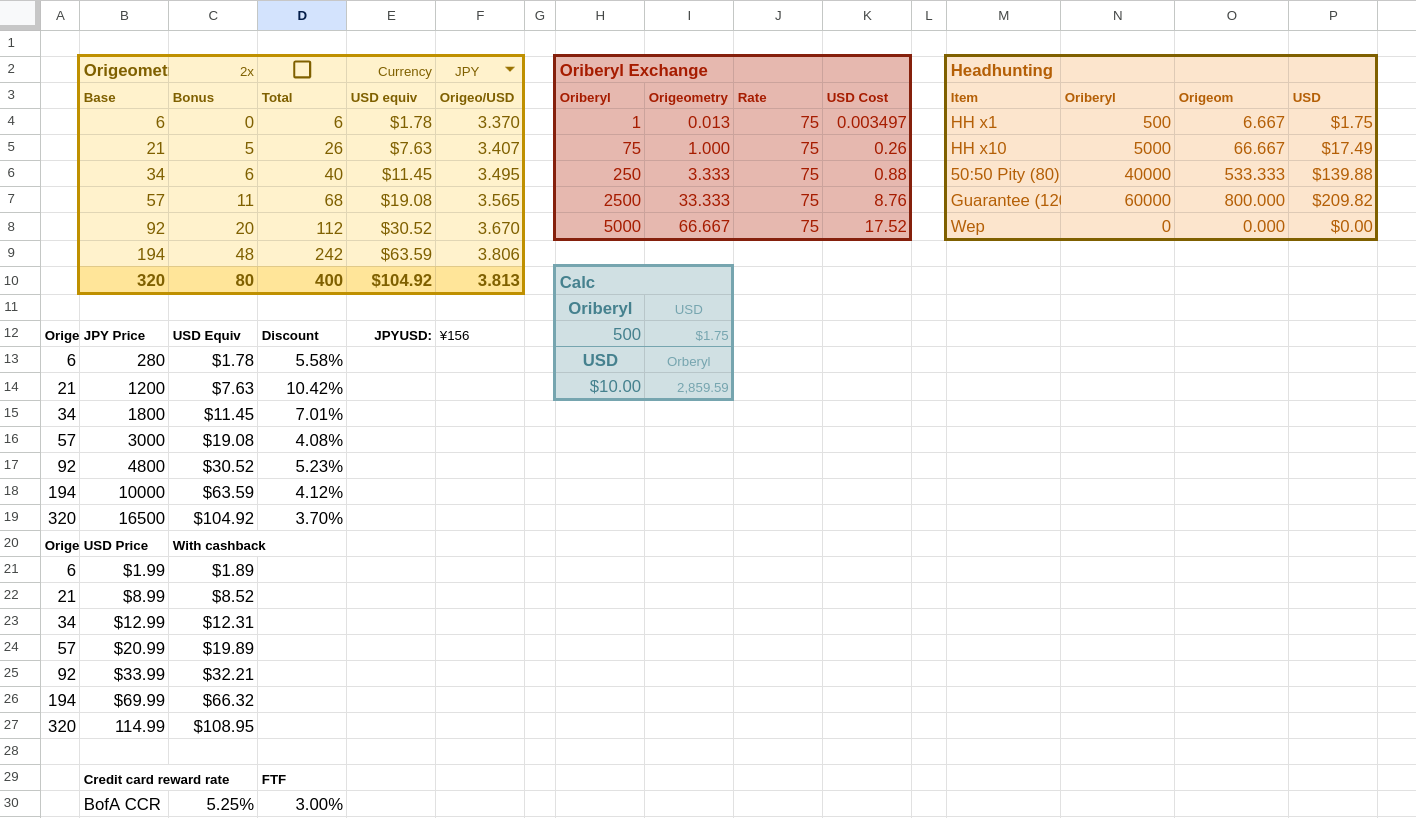The image size is (1416, 818).
Task: Select the total cell showing 400
Action: [x=302, y=280]
